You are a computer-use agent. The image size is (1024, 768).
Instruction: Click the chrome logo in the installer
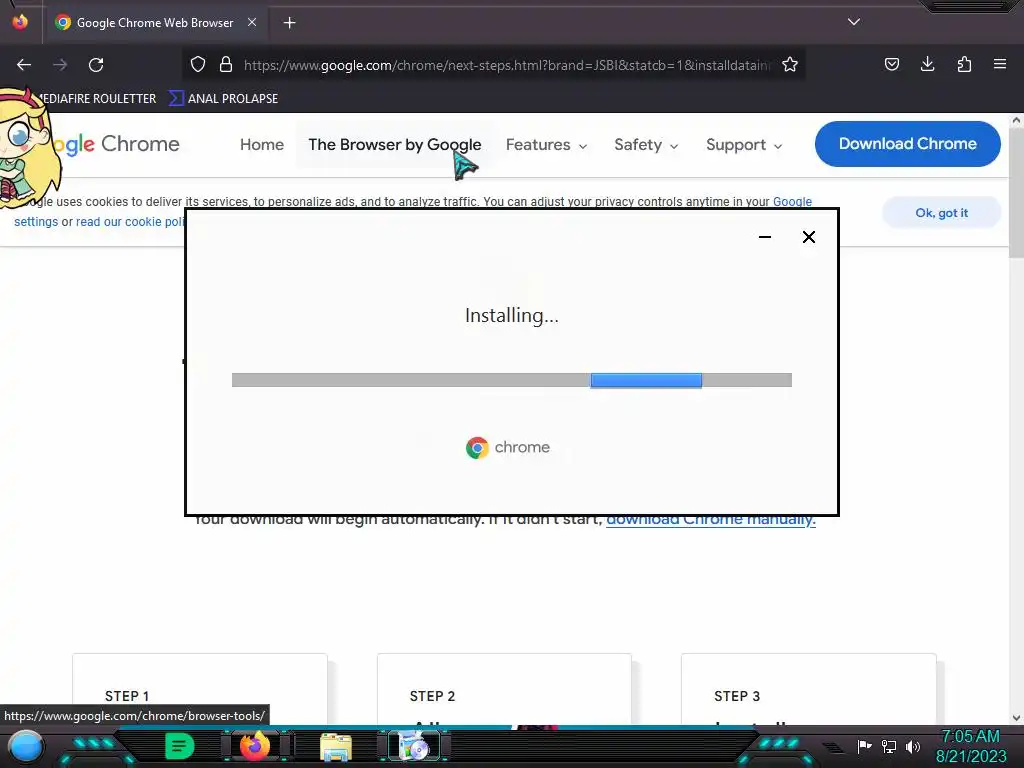tap(507, 447)
